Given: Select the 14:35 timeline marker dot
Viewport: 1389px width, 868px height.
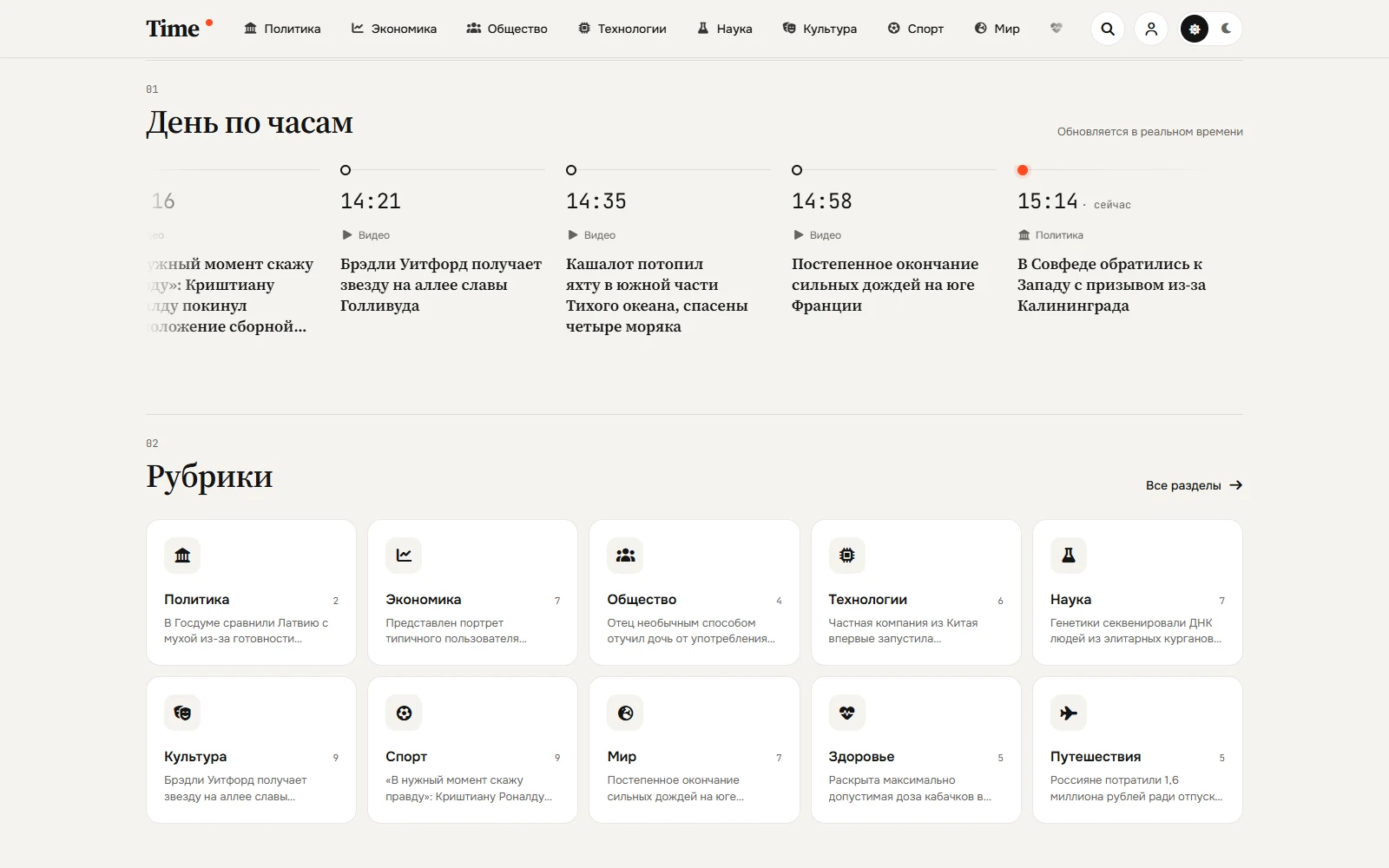Looking at the screenshot, I should [x=571, y=170].
